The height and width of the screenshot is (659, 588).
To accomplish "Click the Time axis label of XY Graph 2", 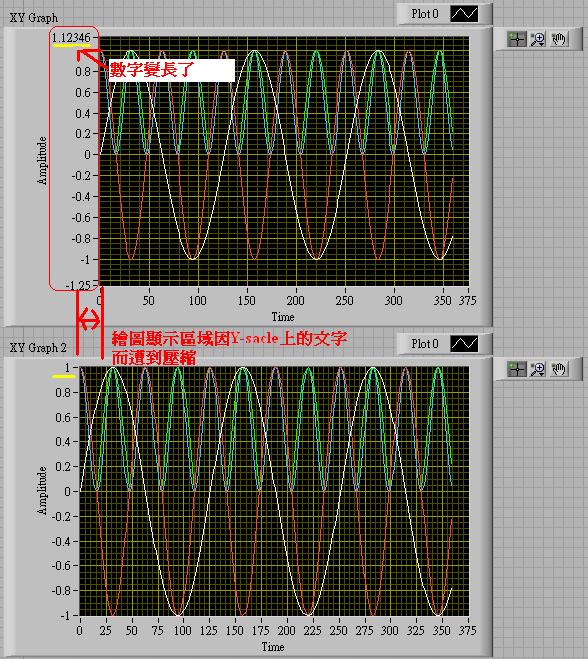I will pos(273,647).
